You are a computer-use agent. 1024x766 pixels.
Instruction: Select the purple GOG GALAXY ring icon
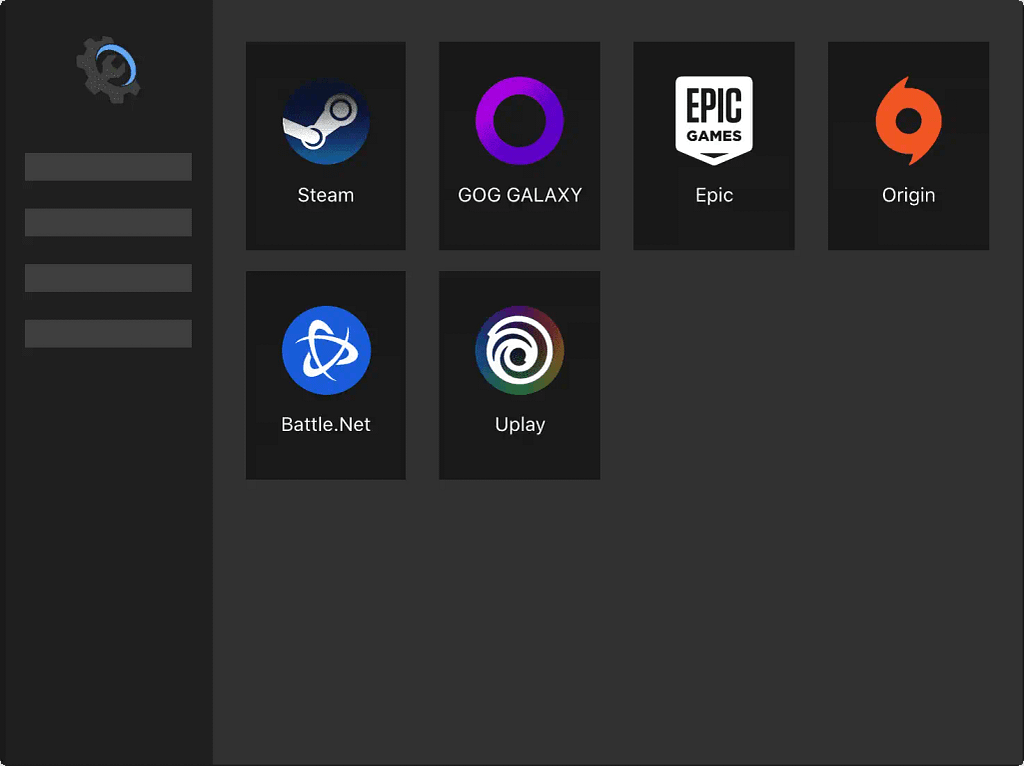519,121
